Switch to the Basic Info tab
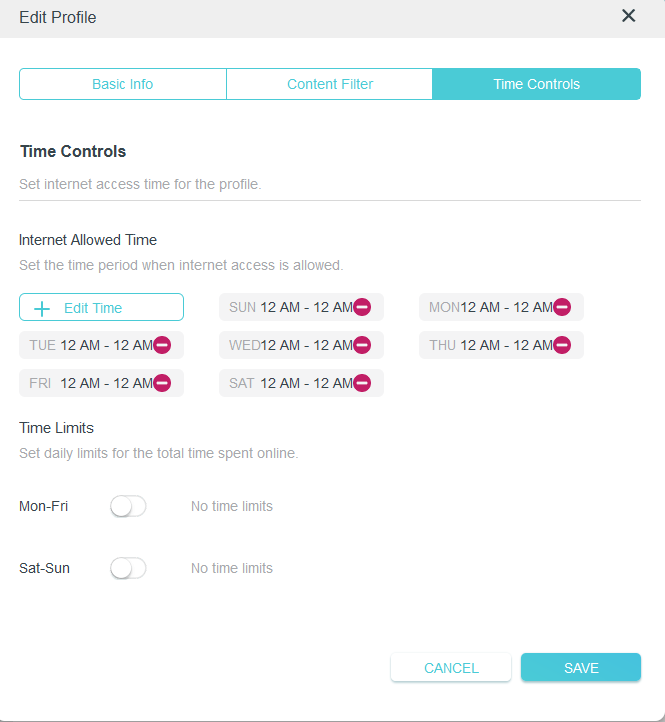This screenshot has height=722, width=665. click(x=122, y=84)
